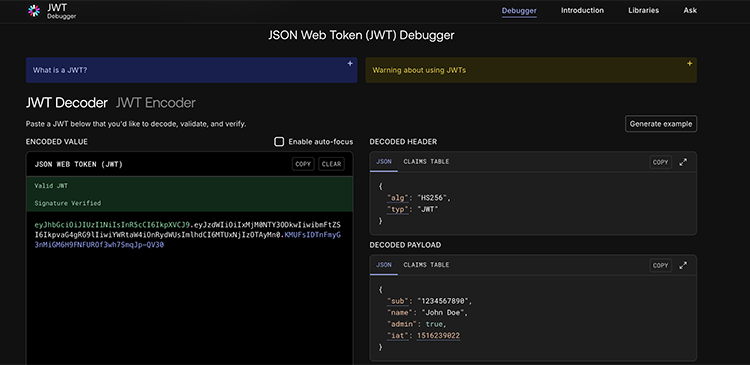Switch to the JWT Encoder tab
This screenshot has width=750, height=365.
click(155, 103)
